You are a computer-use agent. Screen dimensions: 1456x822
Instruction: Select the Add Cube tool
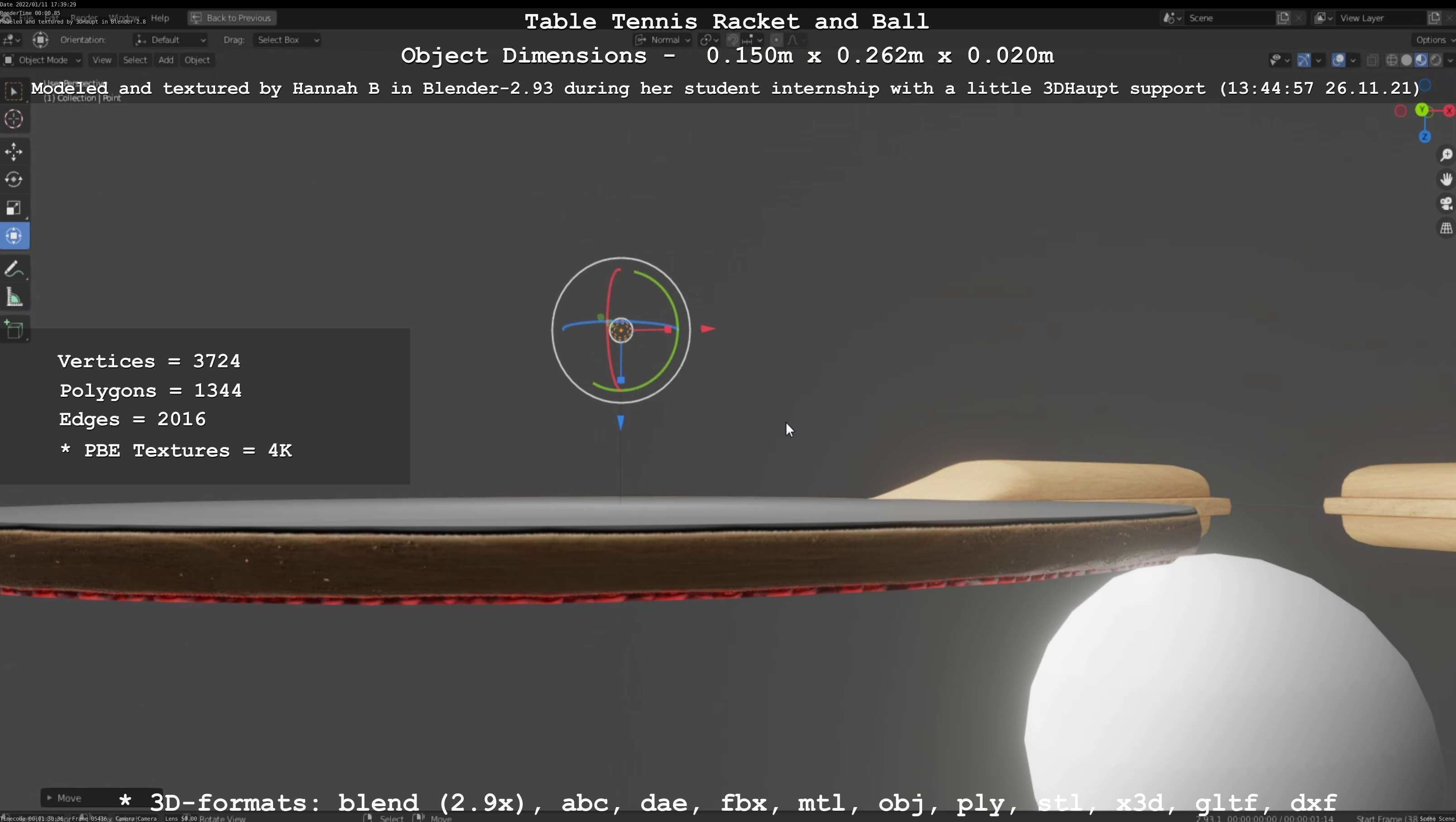click(x=14, y=330)
